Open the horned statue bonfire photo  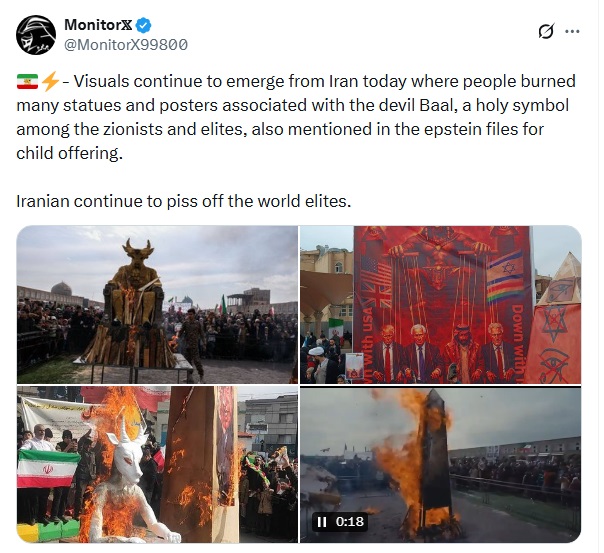(157, 305)
